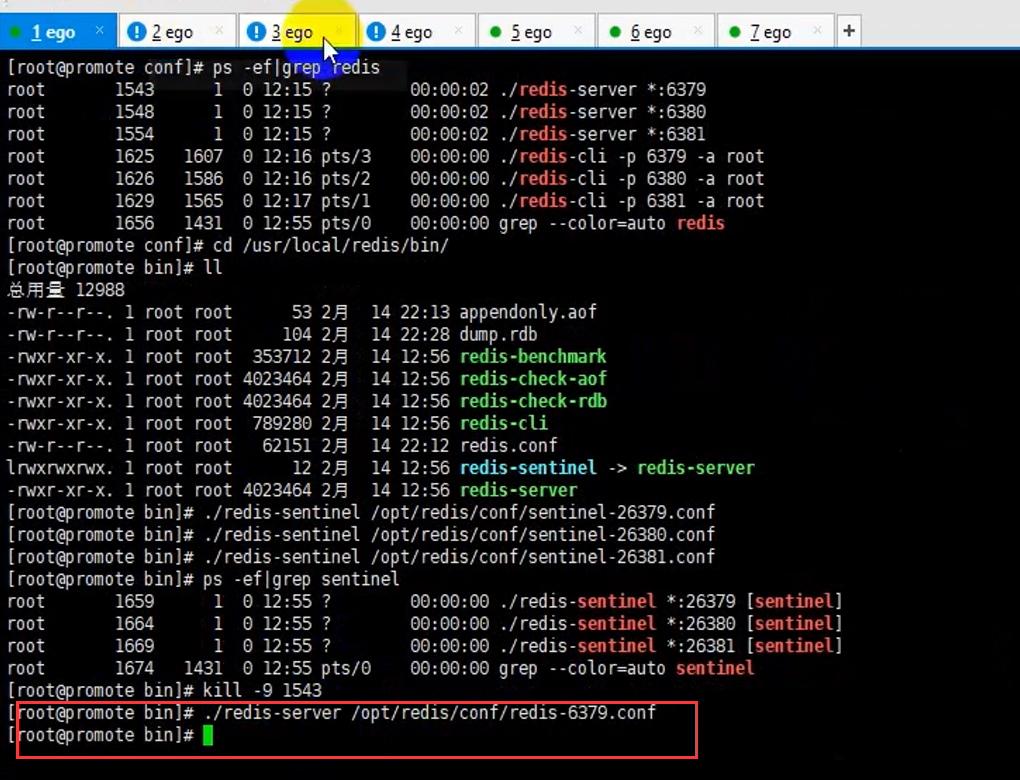The image size is (1020, 780).
Task: Click the './redis-server *:6379' process entry
Action: point(602,90)
